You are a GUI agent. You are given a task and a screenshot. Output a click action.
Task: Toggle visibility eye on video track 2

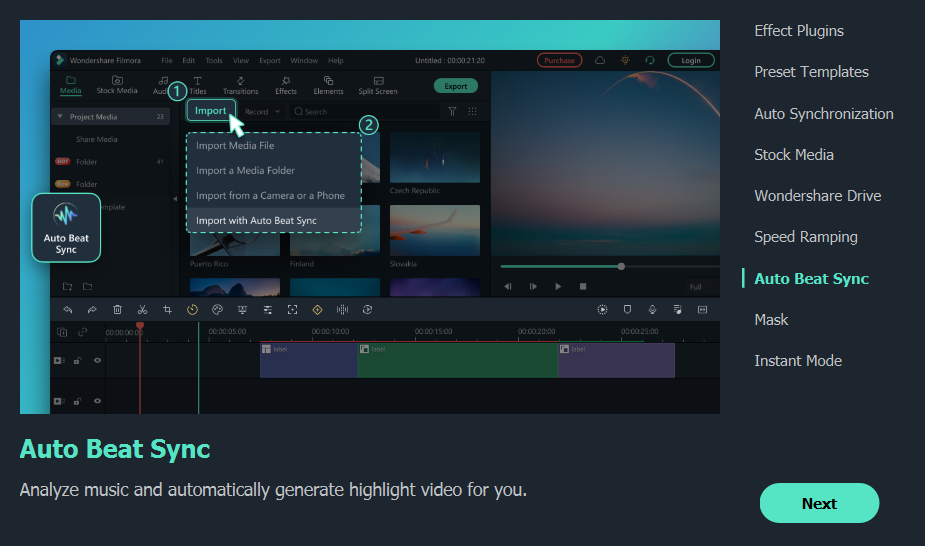[x=97, y=401]
